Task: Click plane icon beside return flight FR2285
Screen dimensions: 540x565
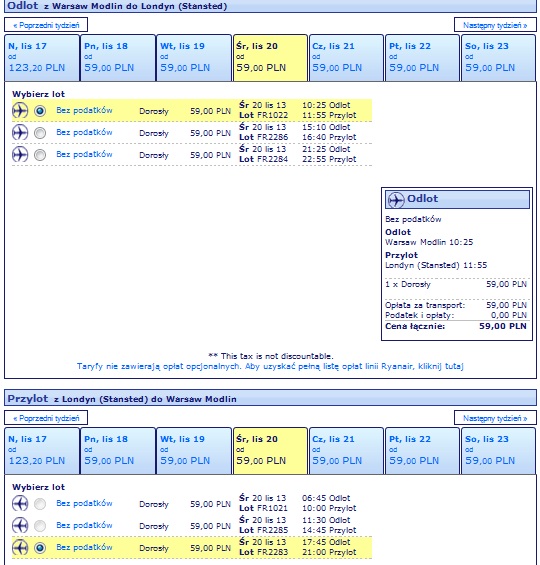Action: pos(20,525)
